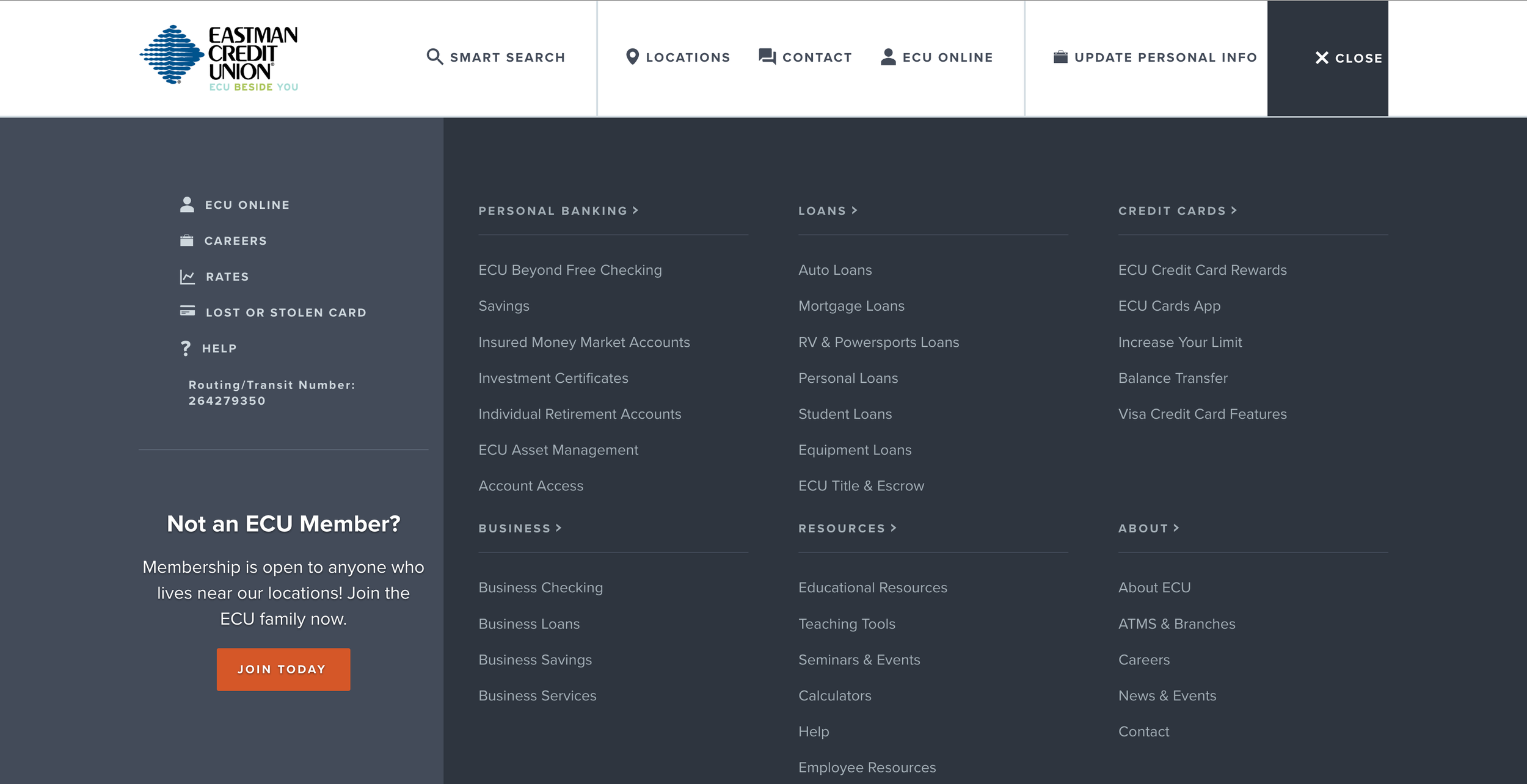Select the Personal Banking heading
The image size is (1527, 784).
click(x=553, y=211)
